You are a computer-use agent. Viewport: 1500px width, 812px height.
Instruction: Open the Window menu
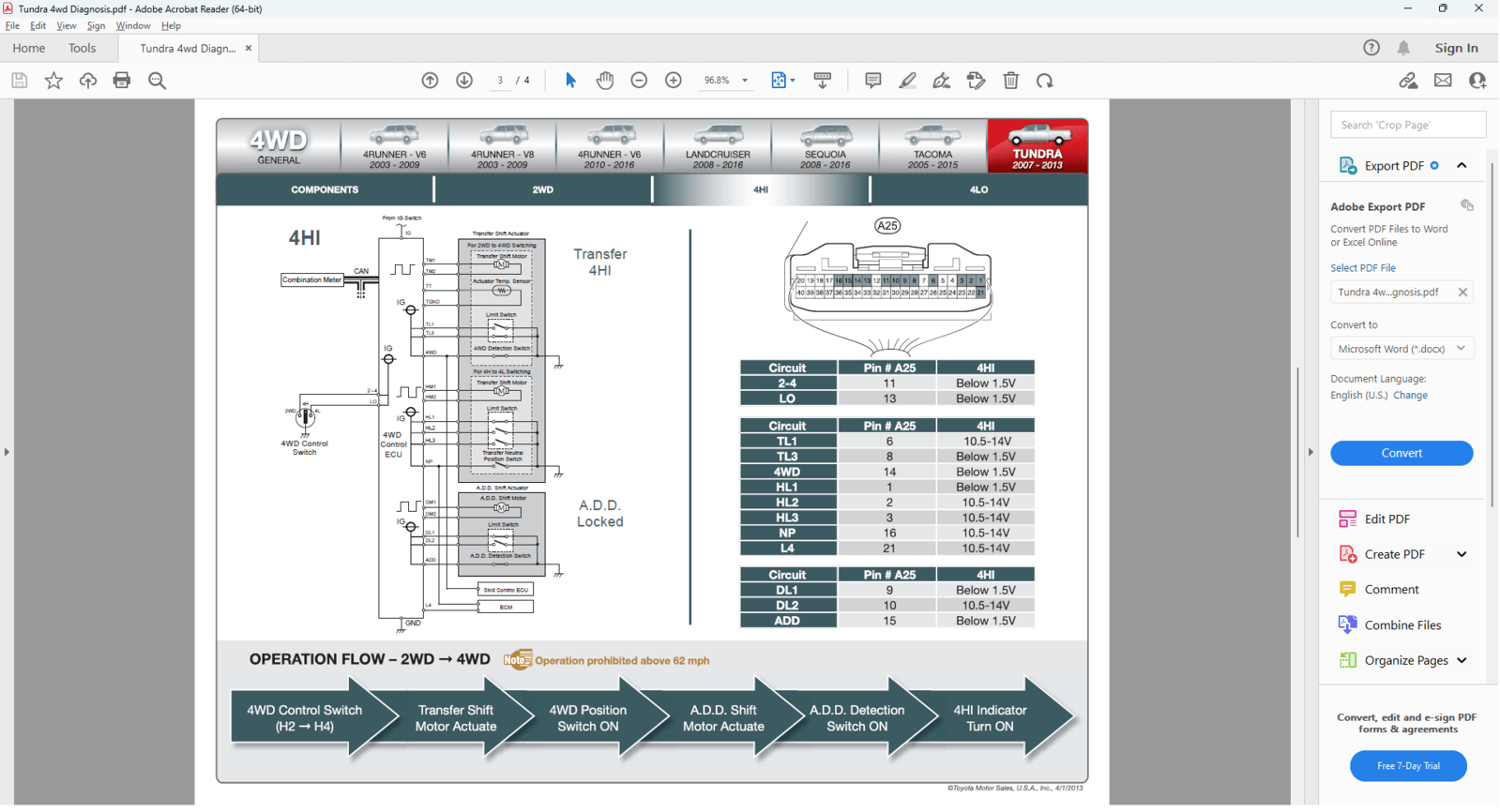point(132,26)
